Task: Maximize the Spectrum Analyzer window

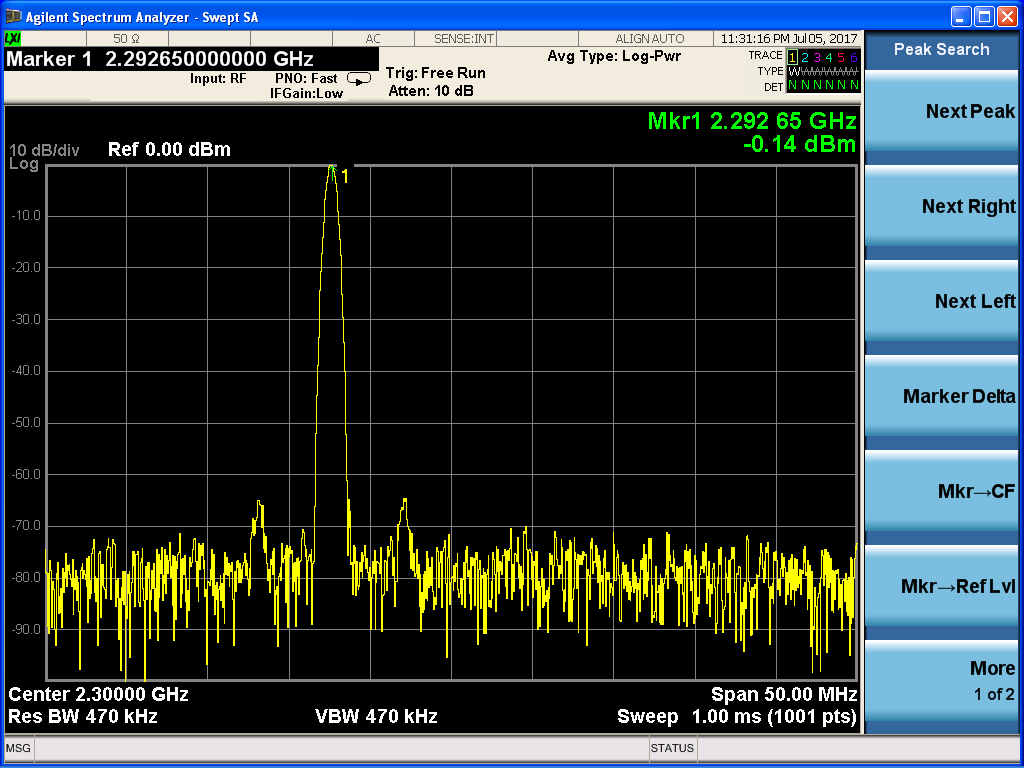Action: (984, 16)
